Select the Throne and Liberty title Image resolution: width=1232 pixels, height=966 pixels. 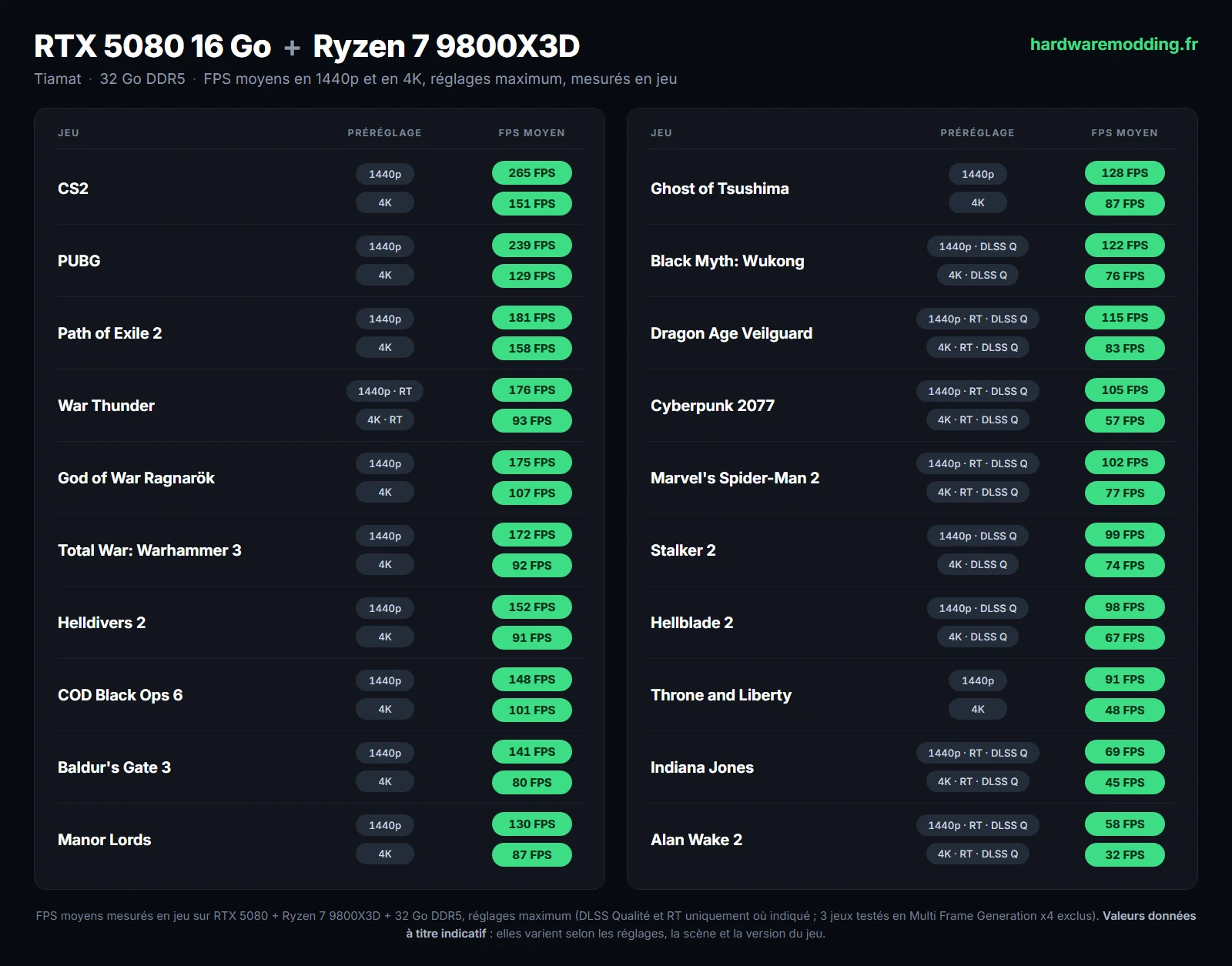pyautogui.click(x=721, y=695)
